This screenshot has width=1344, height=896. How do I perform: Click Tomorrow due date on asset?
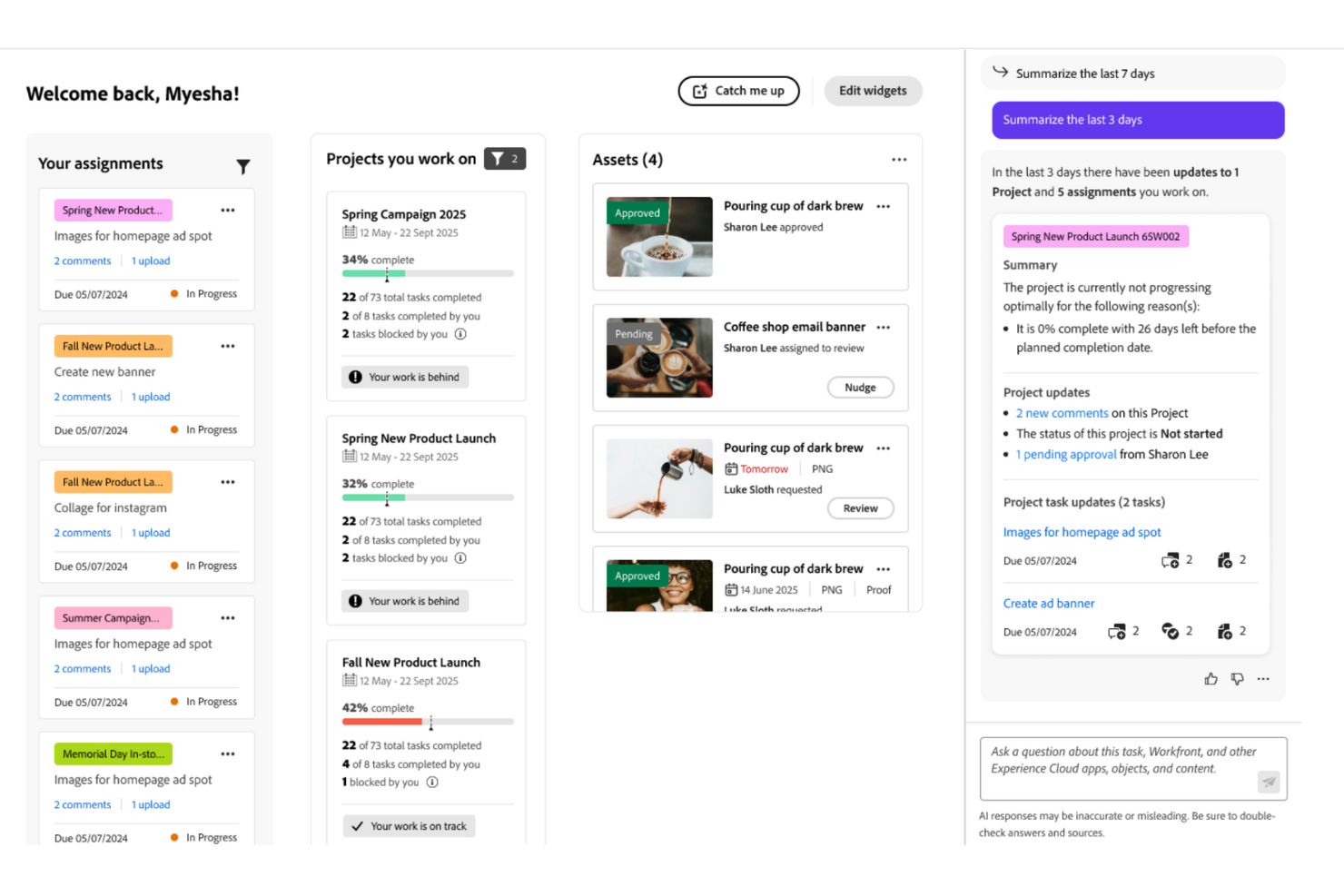tap(764, 469)
